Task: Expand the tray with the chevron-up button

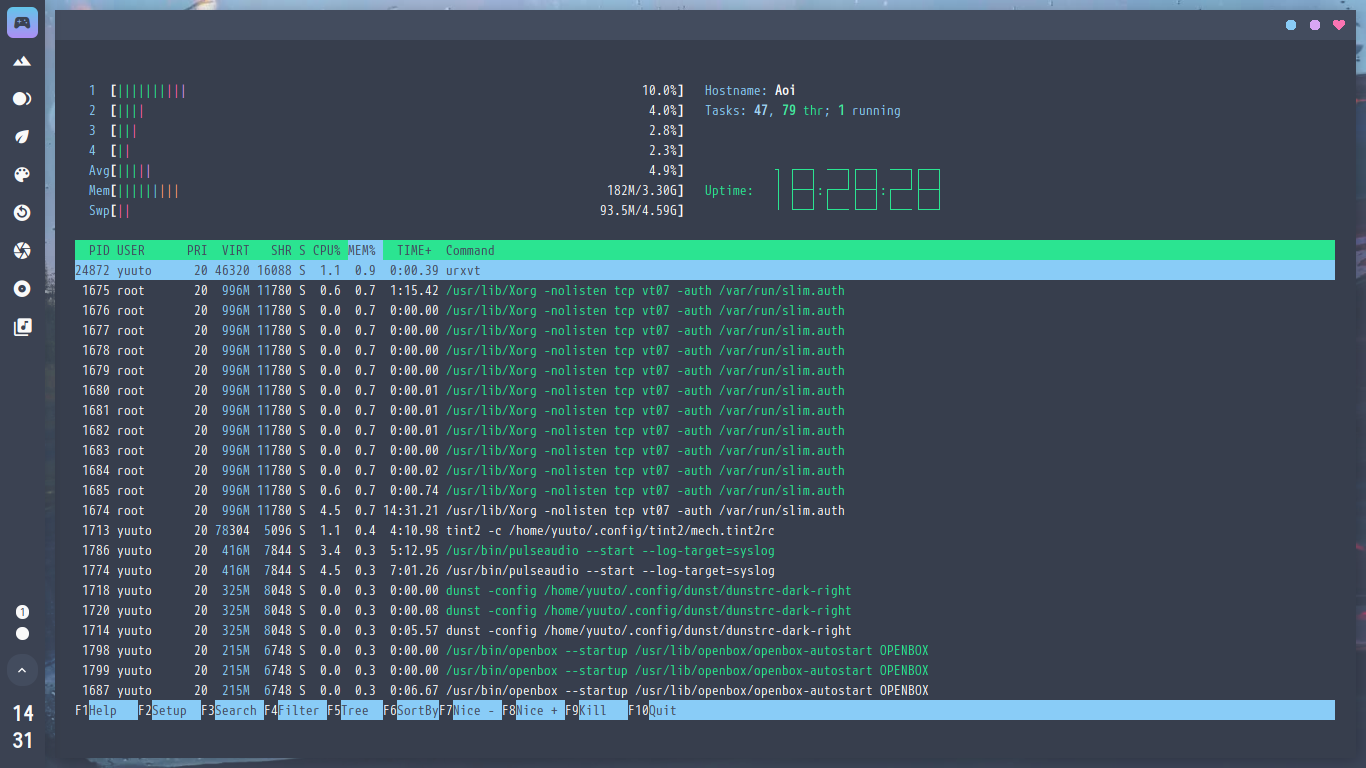Action: click(22, 669)
